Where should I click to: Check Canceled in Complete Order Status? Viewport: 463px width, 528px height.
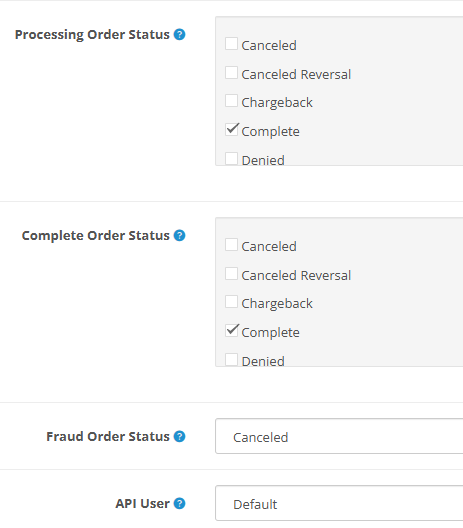click(231, 245)
